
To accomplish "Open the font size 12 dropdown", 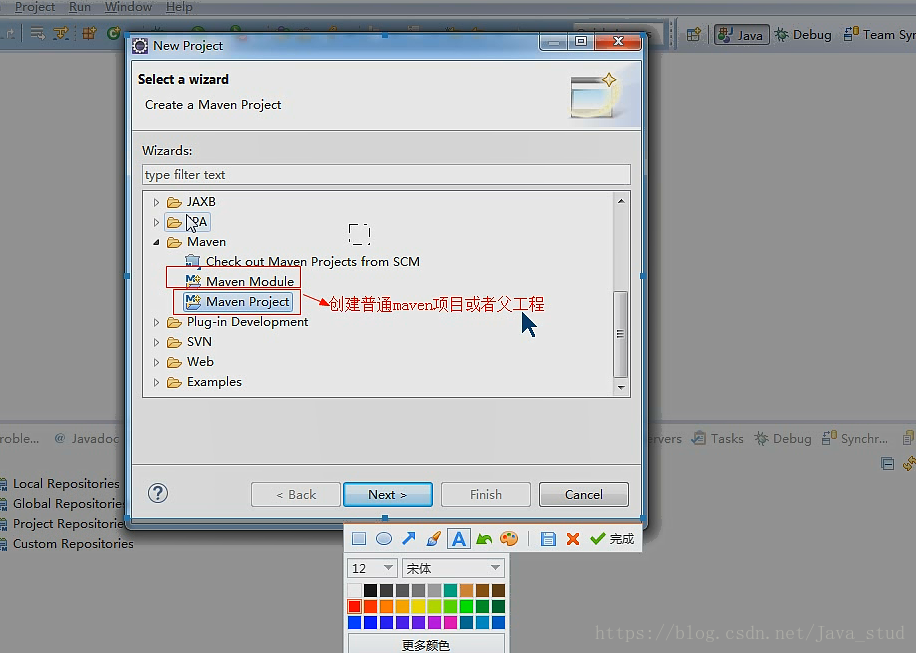I will point(372,568).
